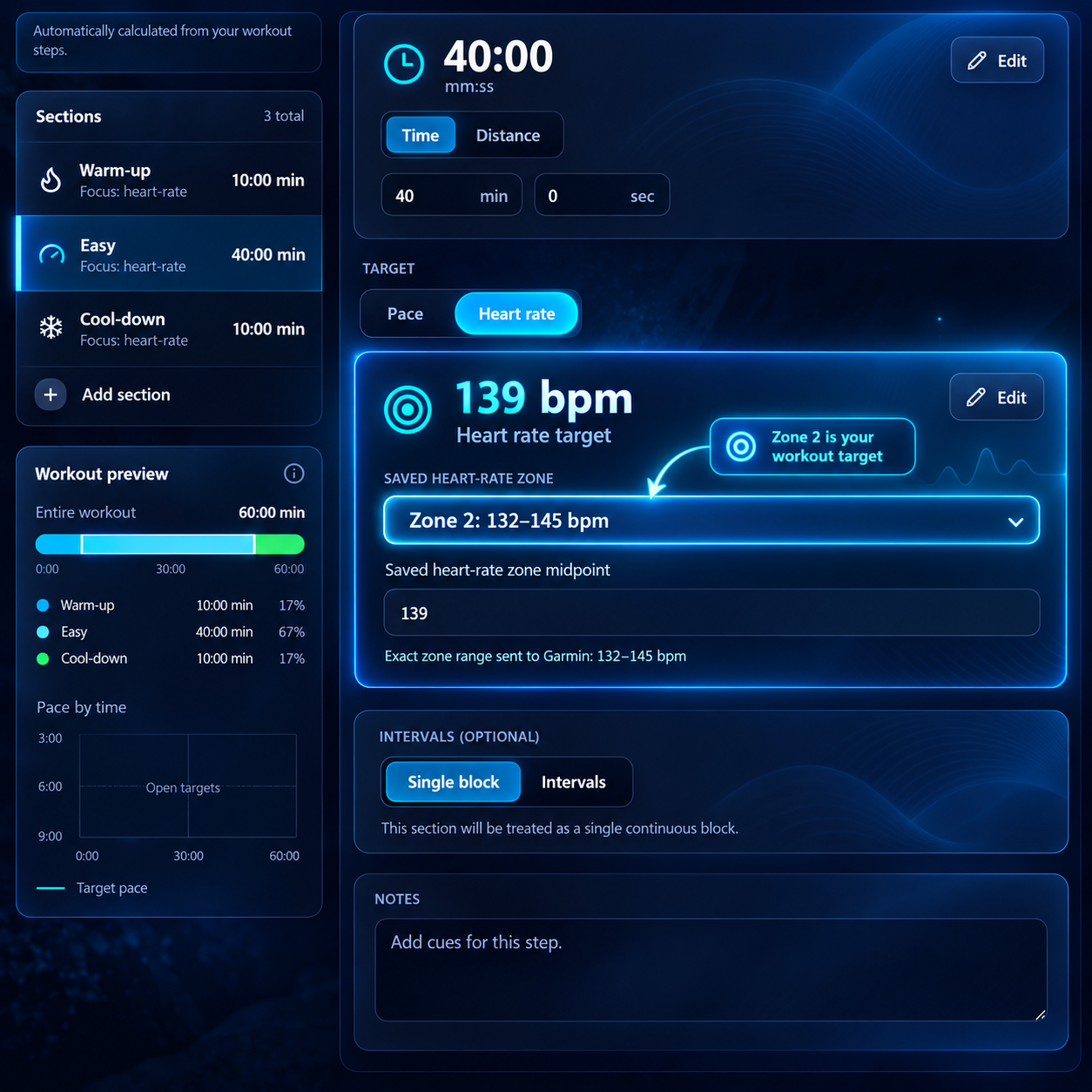Viewport: 1092px width, 1092px height.
Task: Set target type to Heart rate
Action: [x=516, y=313]
